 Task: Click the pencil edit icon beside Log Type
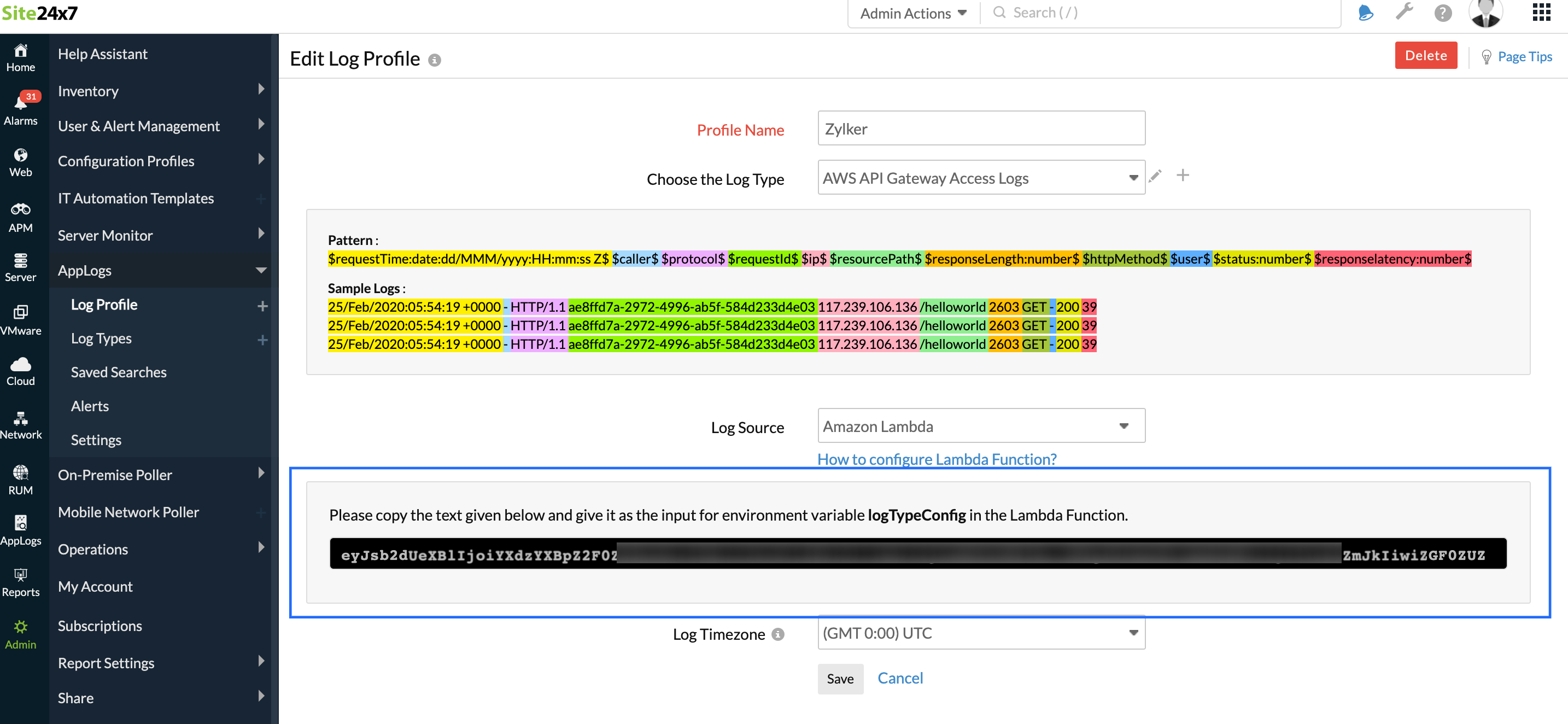pos(1155,177)
